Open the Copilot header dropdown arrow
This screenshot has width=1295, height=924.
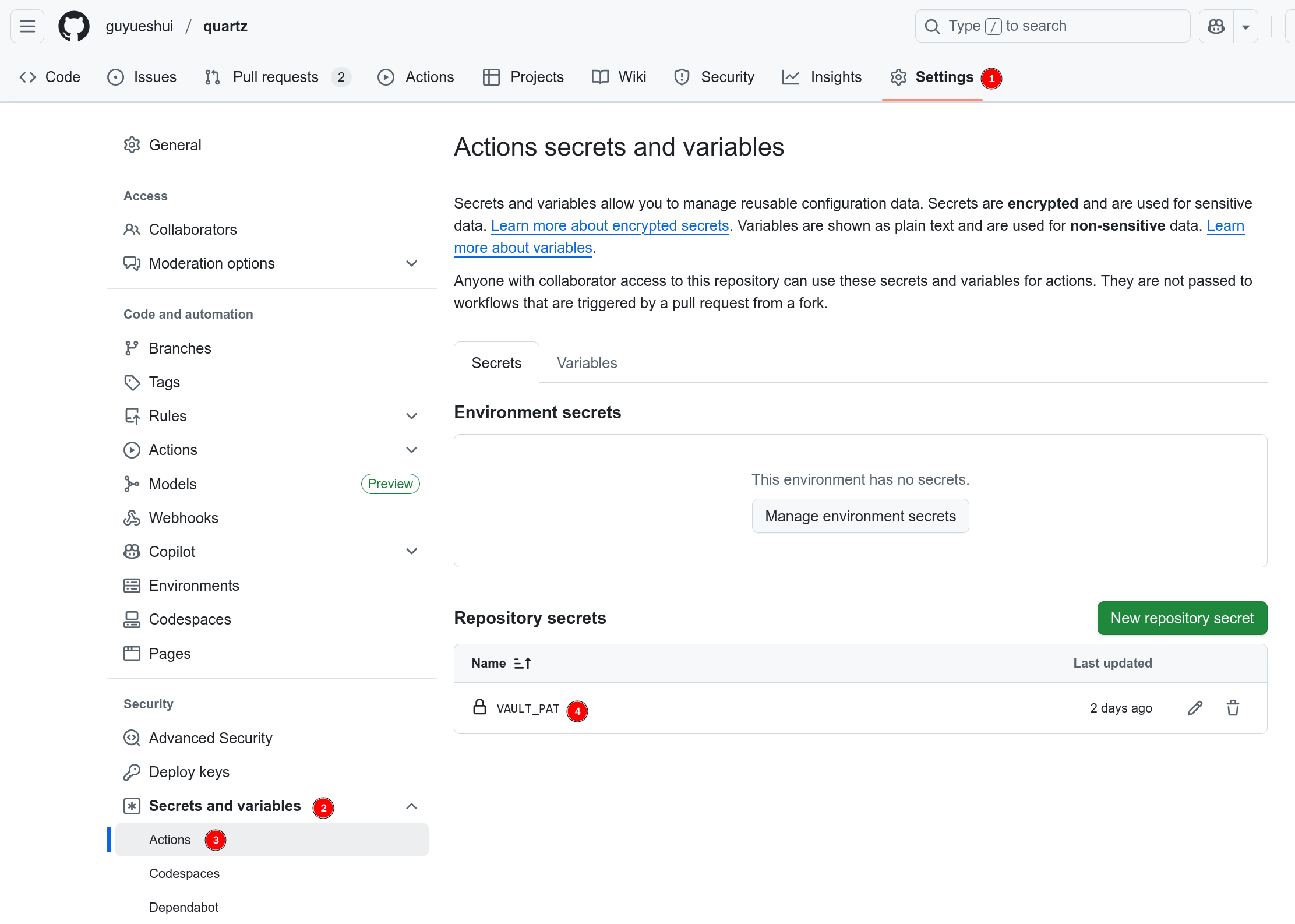coord(1245,26)
